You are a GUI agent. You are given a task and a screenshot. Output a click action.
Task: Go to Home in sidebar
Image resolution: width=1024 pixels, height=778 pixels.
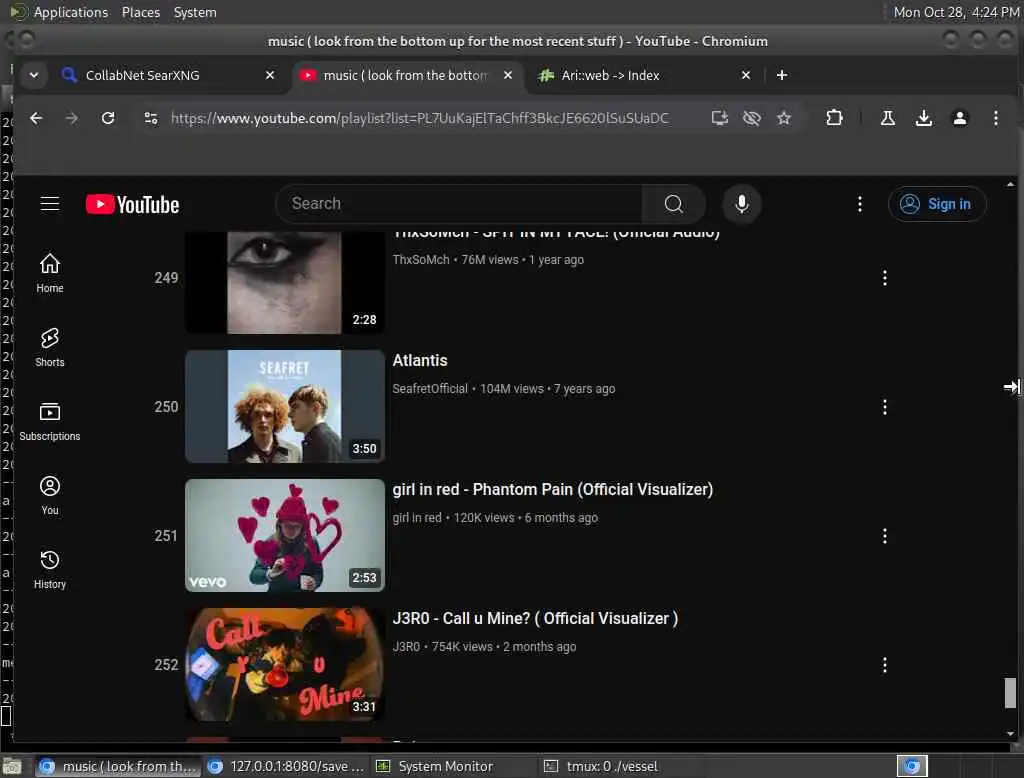(50, 273)
